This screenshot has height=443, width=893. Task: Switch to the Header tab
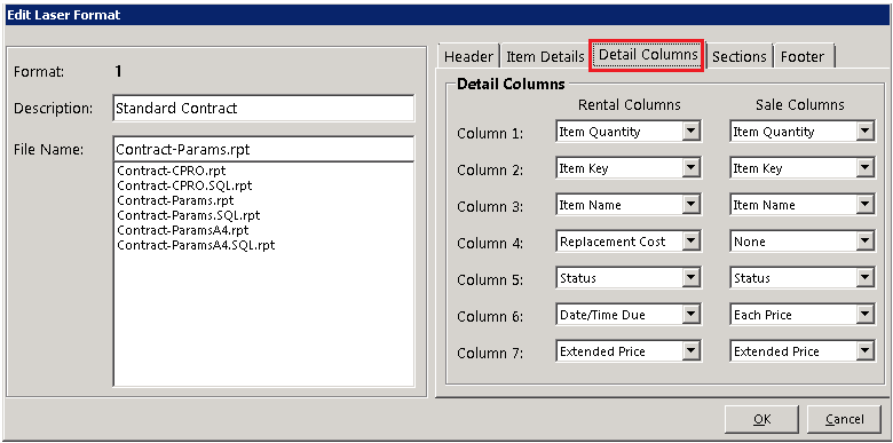pyautogui.click(x=469, y=57)
